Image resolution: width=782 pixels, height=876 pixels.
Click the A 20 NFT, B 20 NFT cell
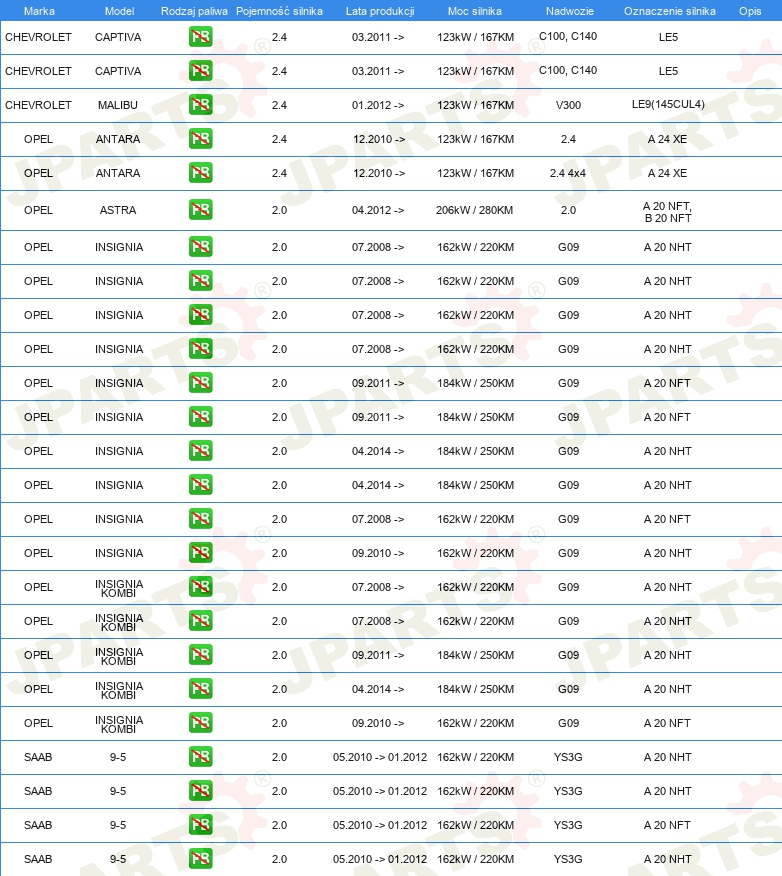667,212
